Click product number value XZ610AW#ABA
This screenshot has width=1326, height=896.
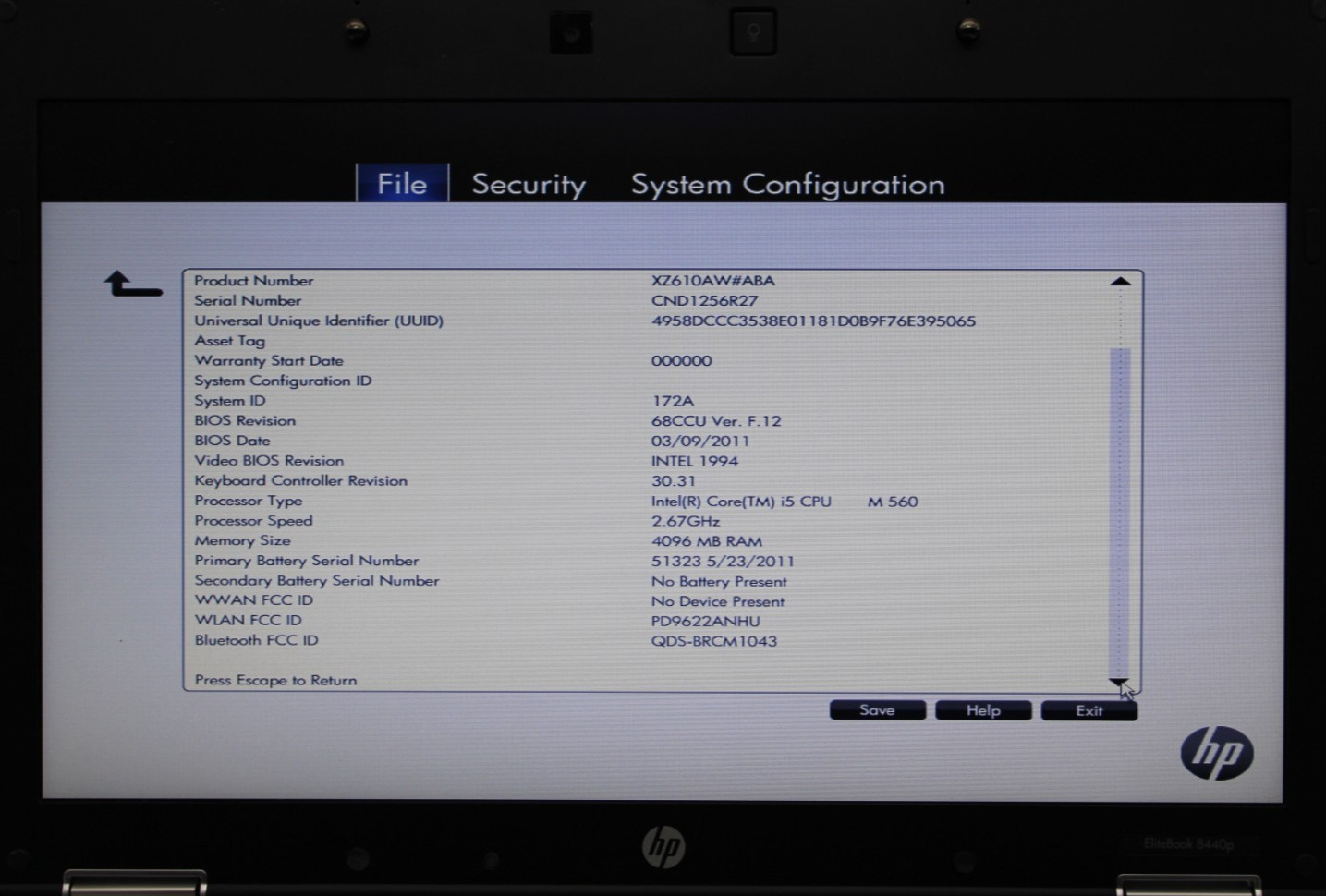713,281
